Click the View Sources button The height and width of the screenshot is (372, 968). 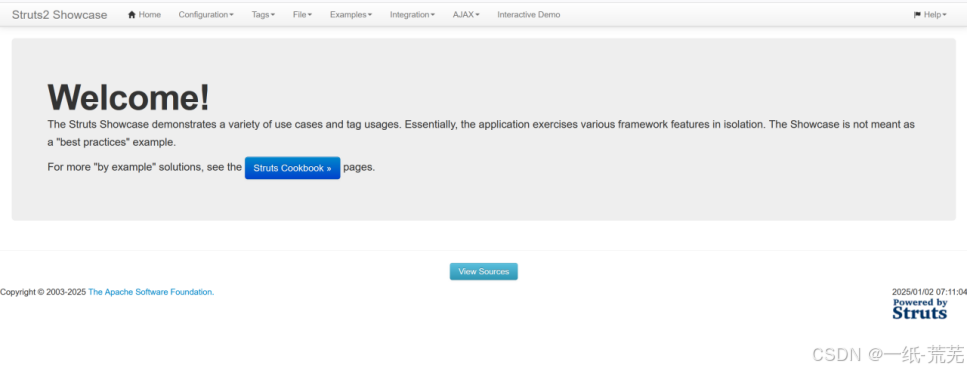pos(484,271)
